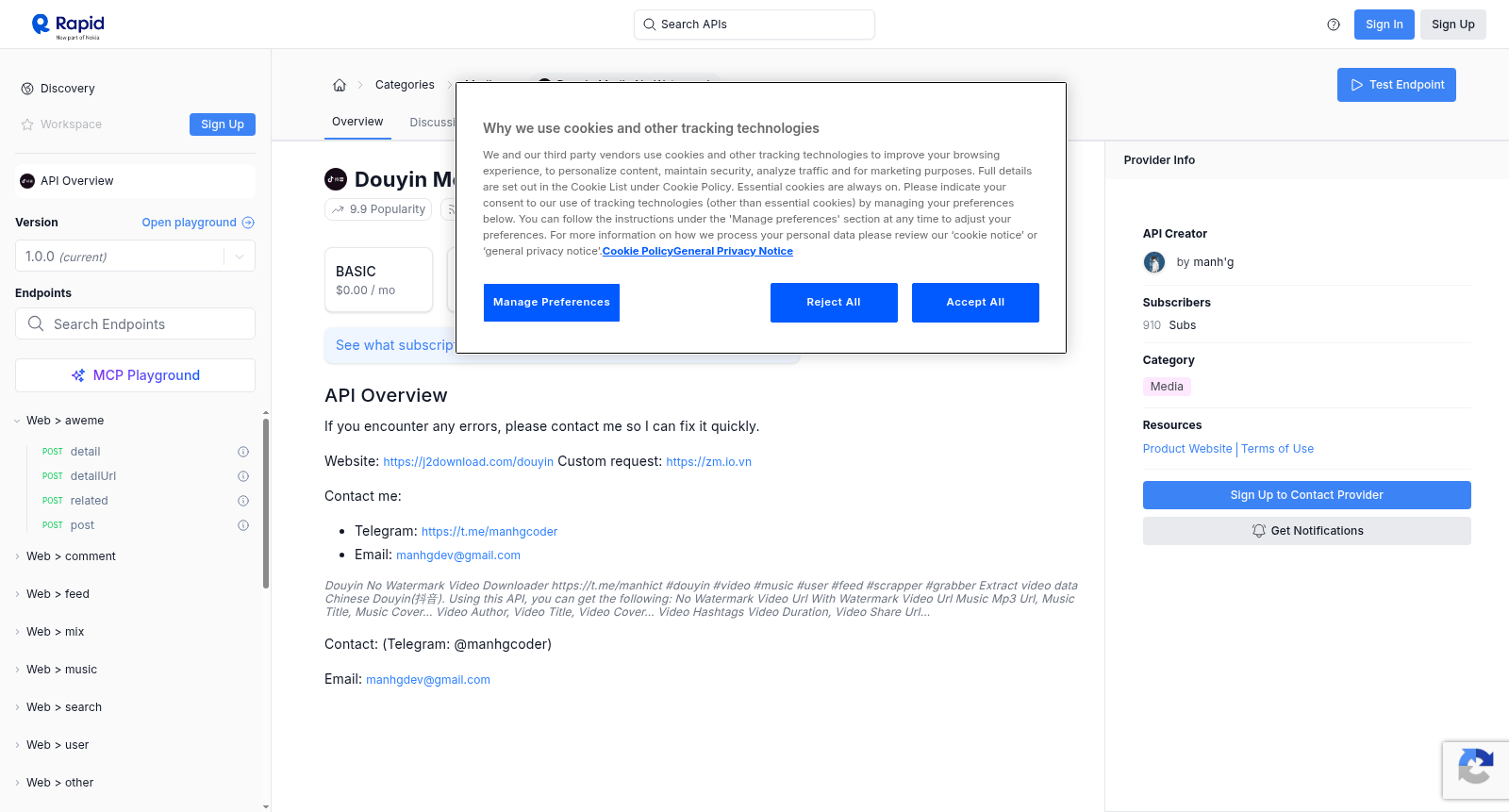
Task: Open the MCP Playground
Action: pyautogui.click(x=135, y=375)
